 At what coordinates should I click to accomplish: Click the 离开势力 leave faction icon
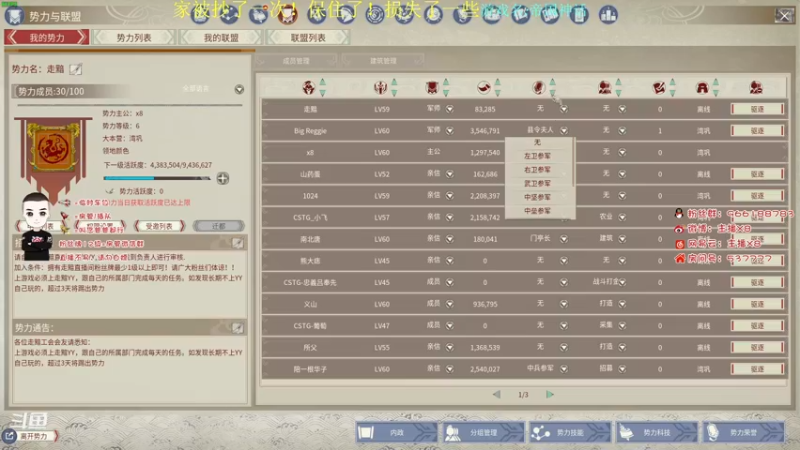pos(9,436)
